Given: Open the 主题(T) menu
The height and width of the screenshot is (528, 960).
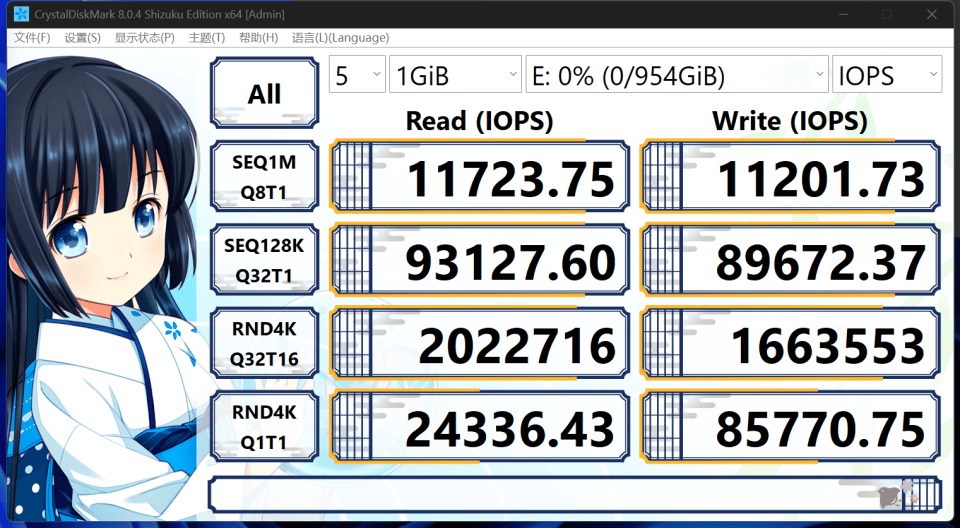Looking at the screenshot, I should [x=207, y=38].
